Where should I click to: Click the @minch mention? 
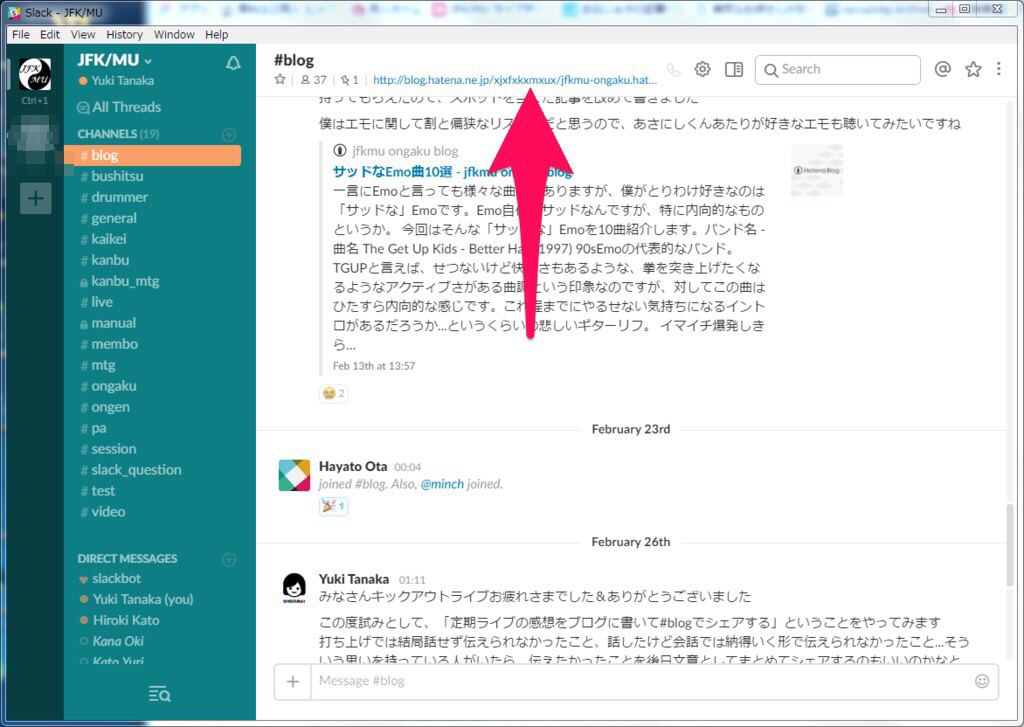442,484
